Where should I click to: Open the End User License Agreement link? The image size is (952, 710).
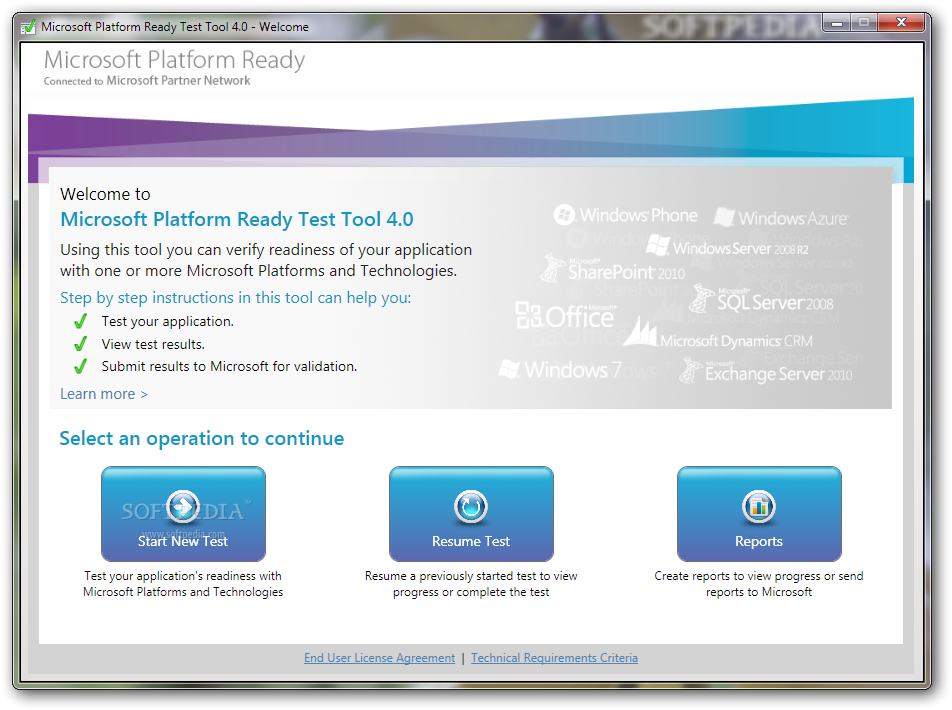click(x=379, y=658)
